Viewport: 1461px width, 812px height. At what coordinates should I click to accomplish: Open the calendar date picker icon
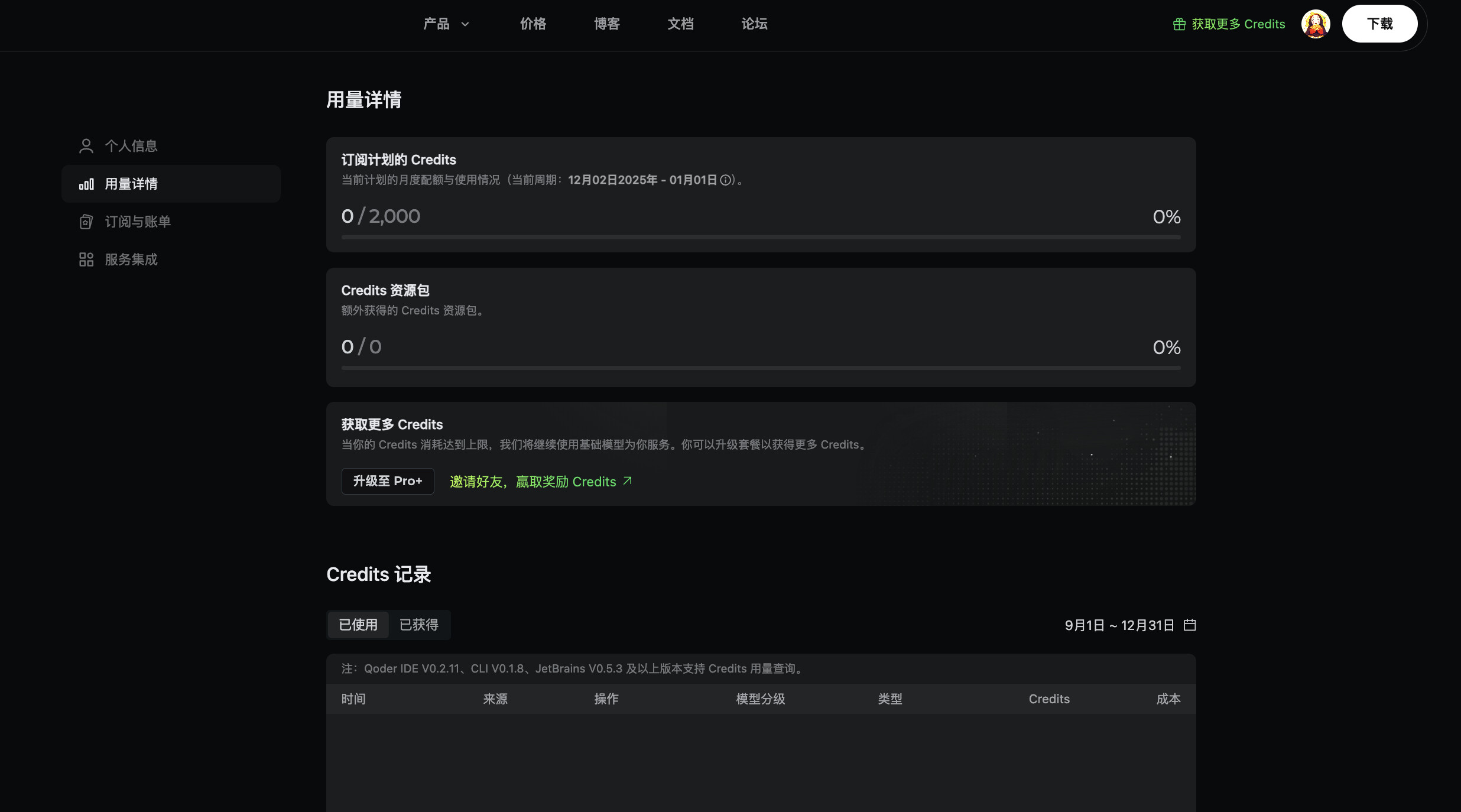1190,625
